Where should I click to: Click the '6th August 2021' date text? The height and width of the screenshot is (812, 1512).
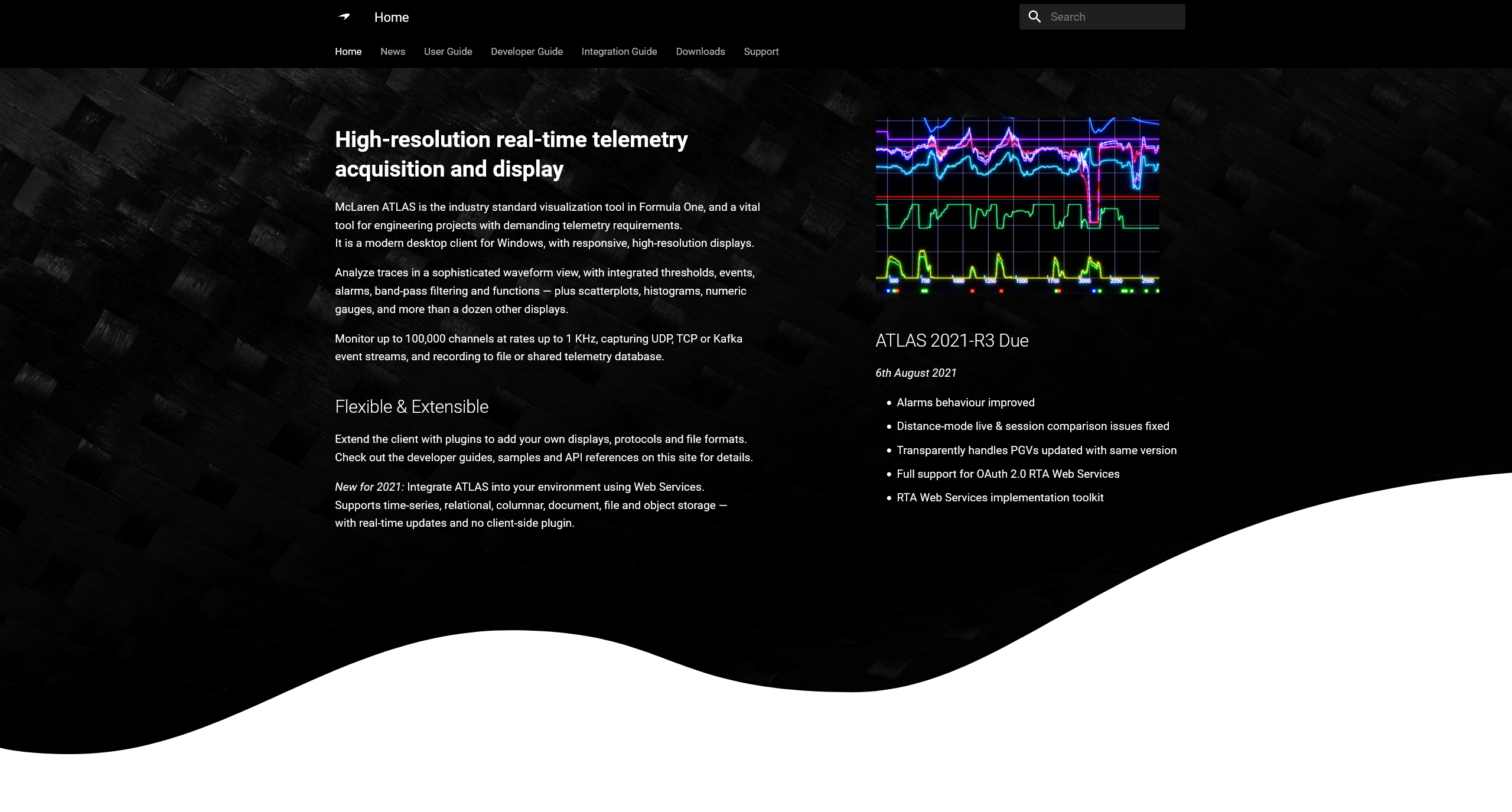916,373
